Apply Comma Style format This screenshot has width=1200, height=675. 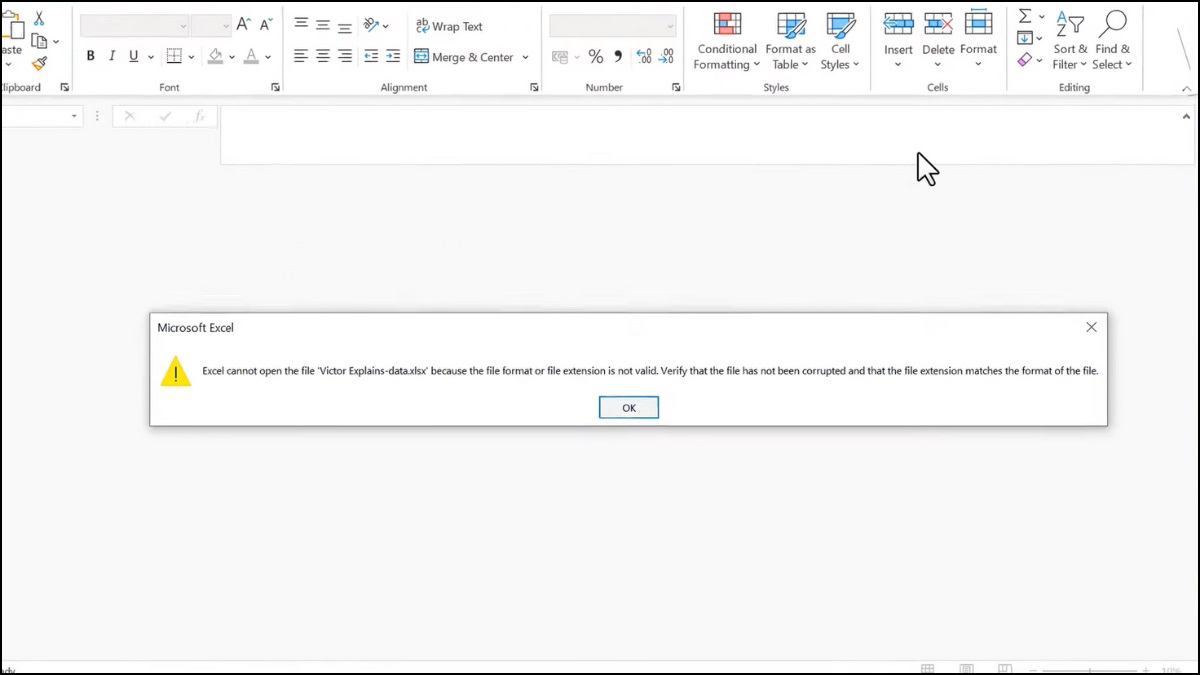click(618, 57)
